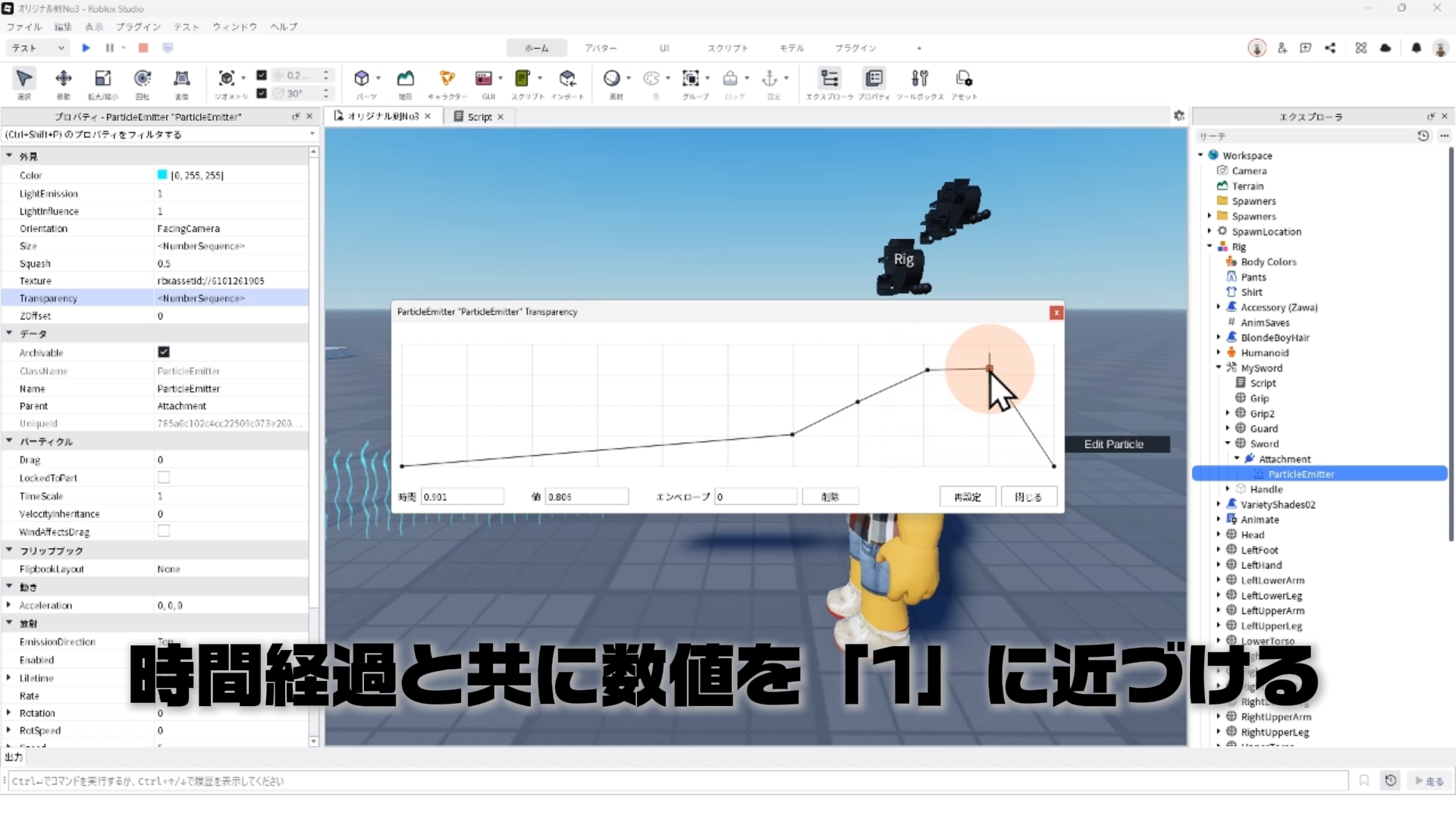Open the Model ribbon tab

coord(791,48)
